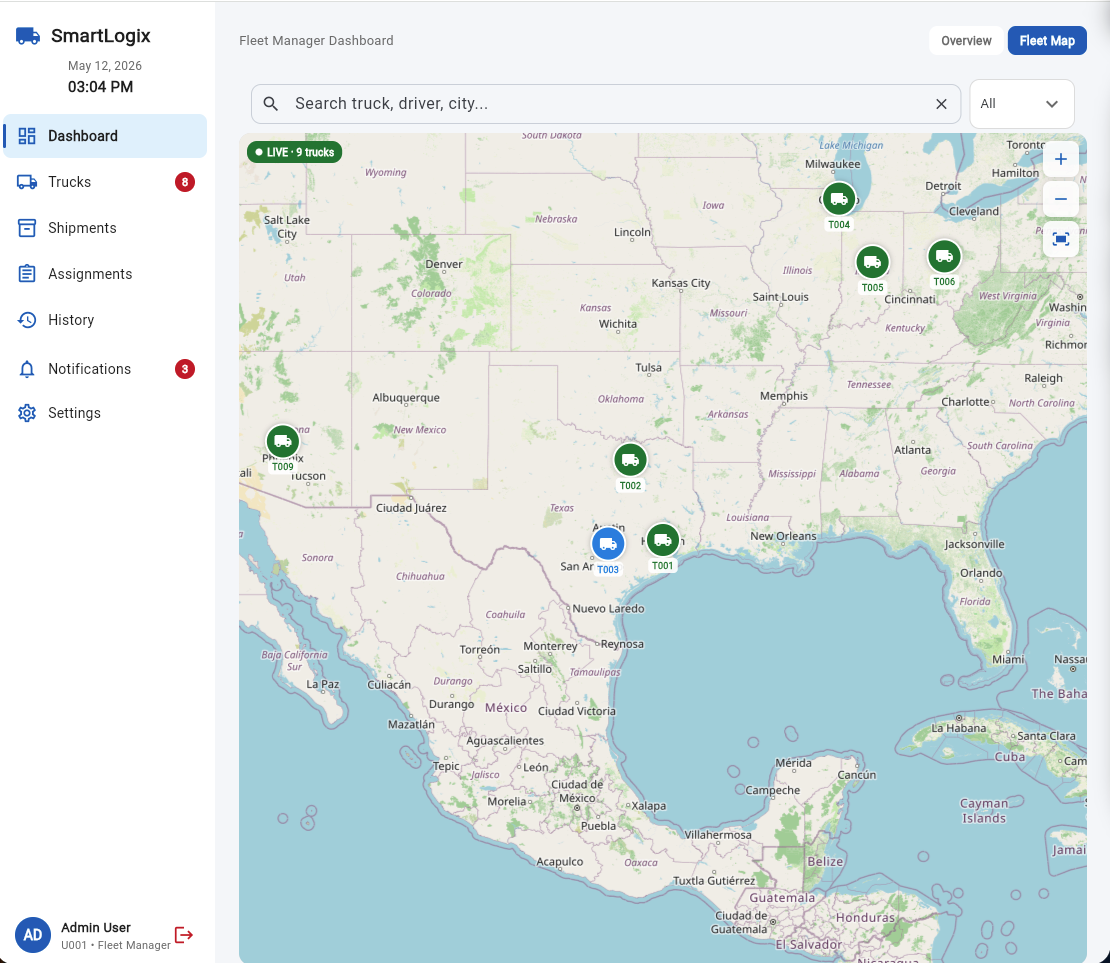Image resolution: width=1110 pixels, height=963 pixels.
Task: Open Notifications list
Action: 105,369
